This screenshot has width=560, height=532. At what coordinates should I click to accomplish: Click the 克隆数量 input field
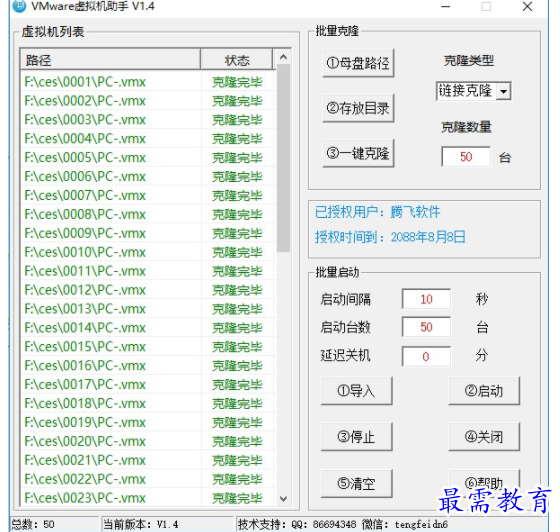point(466,157)
